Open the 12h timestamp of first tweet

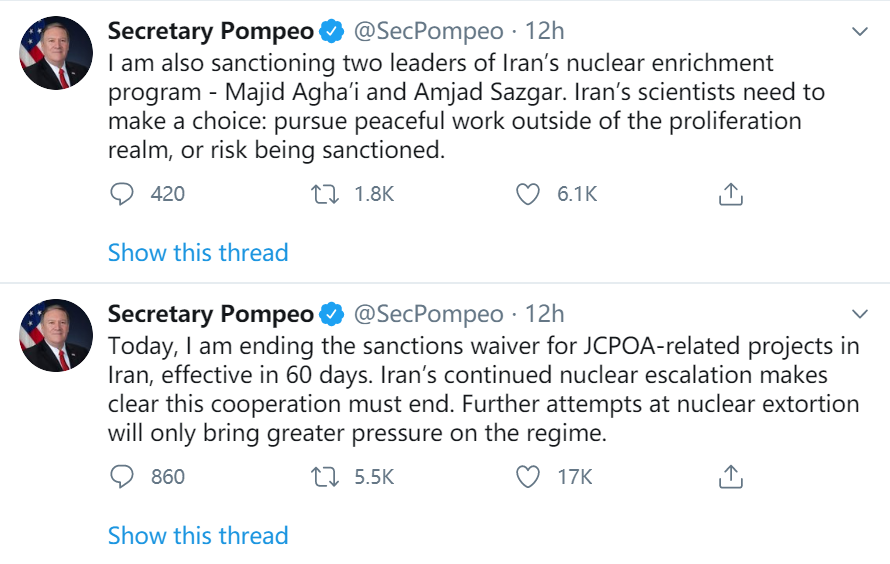[545, 32]
